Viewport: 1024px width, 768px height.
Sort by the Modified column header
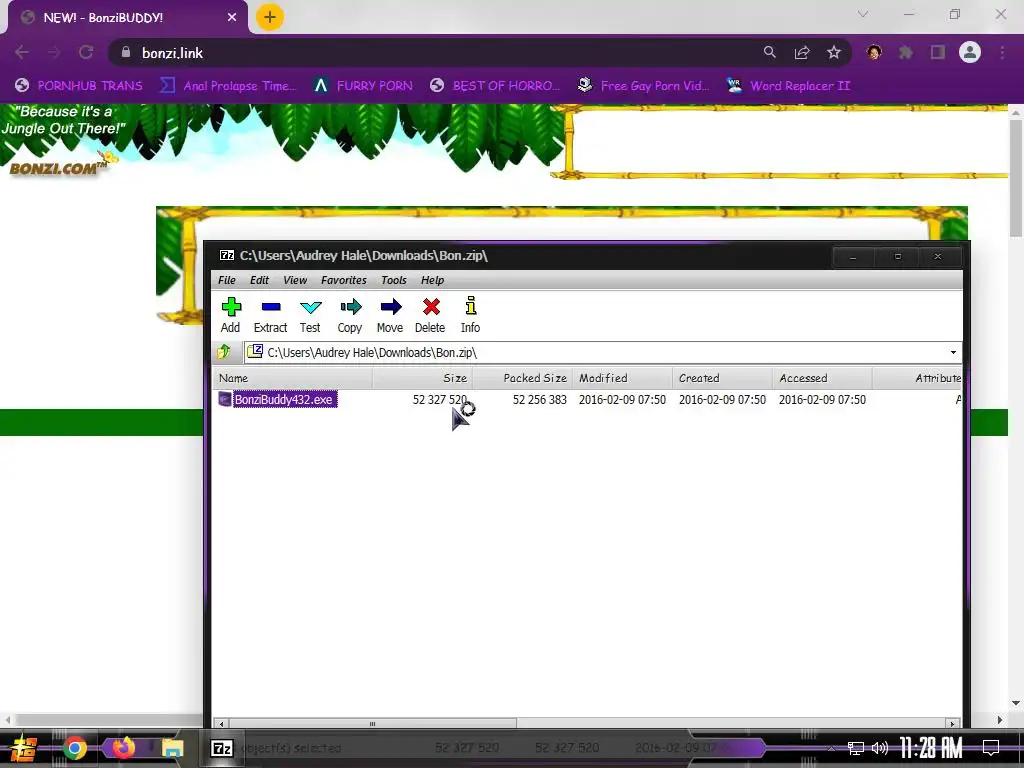(x=622, y=378)
